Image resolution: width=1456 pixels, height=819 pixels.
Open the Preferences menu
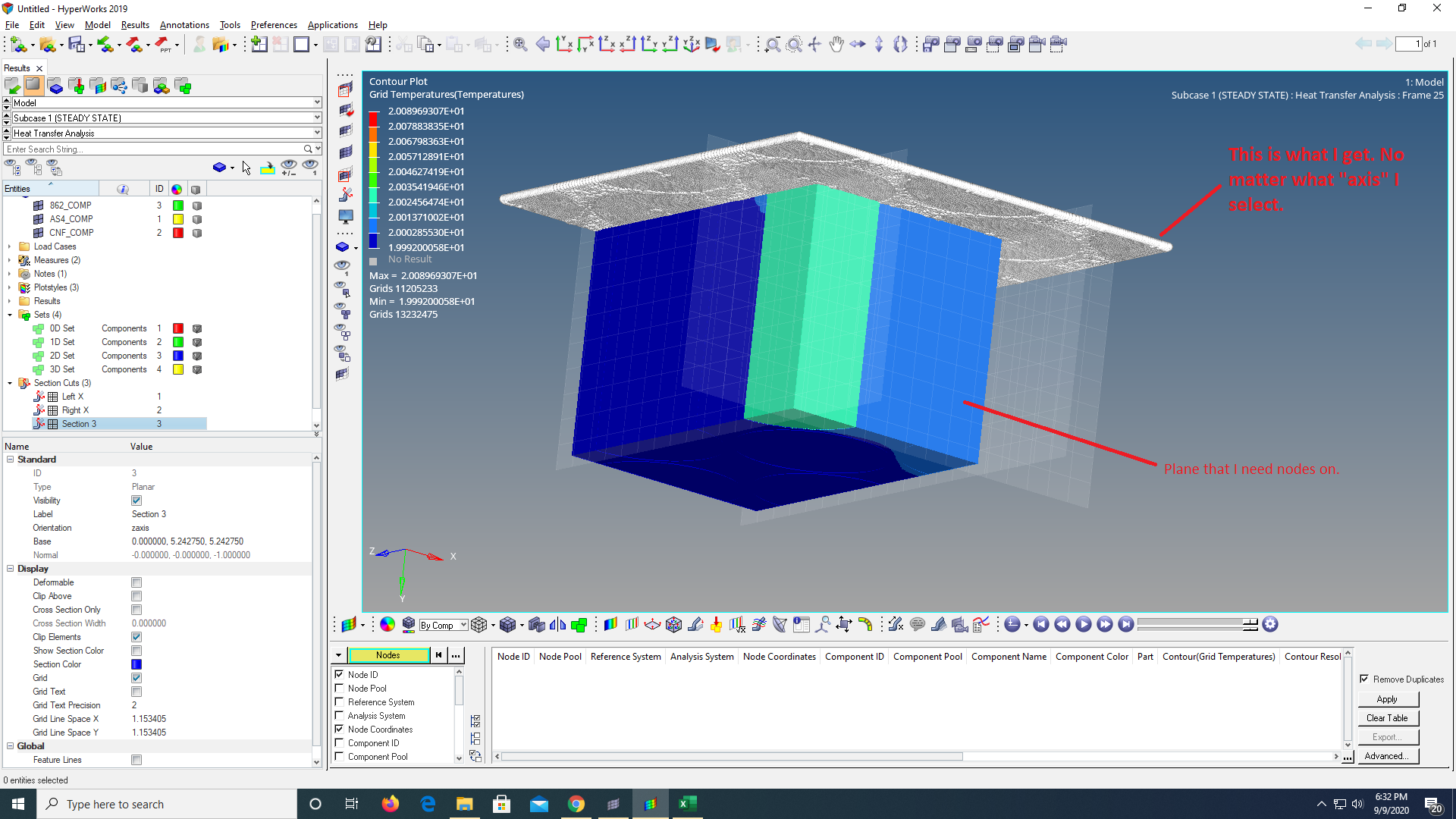coord(274,25)
